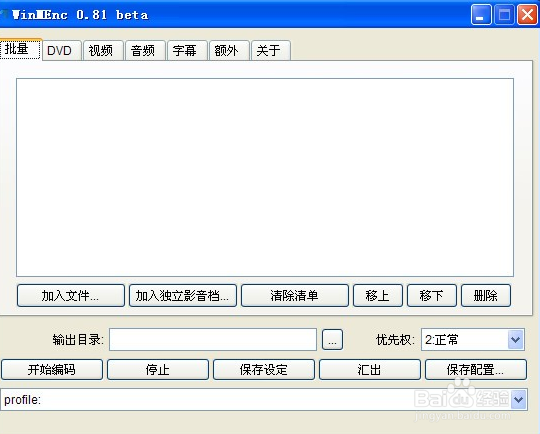The image size is (540, 434).
Task: Click the 输出目录 text field
Action: coord(213,340)
